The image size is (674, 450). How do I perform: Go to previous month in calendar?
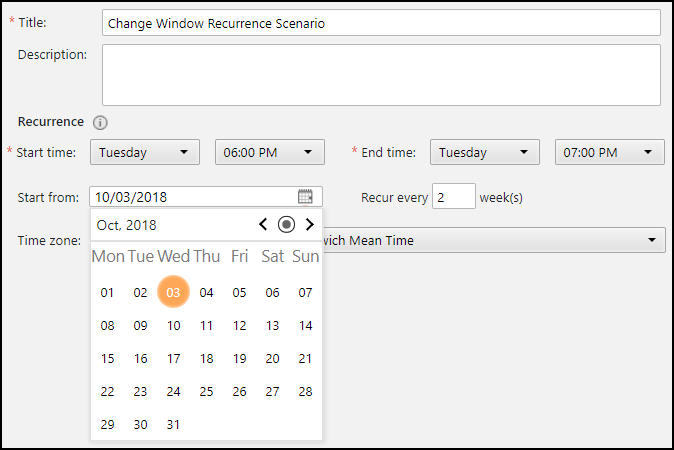(263, 224)
